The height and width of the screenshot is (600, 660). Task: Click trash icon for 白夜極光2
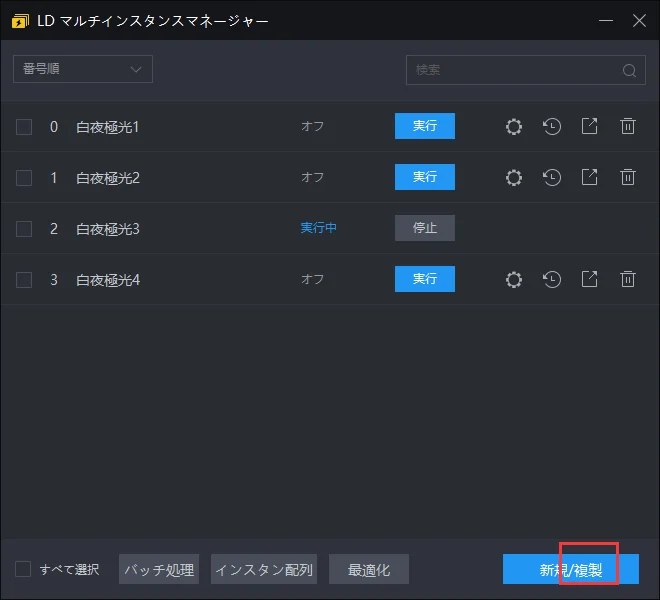point(628,177)
